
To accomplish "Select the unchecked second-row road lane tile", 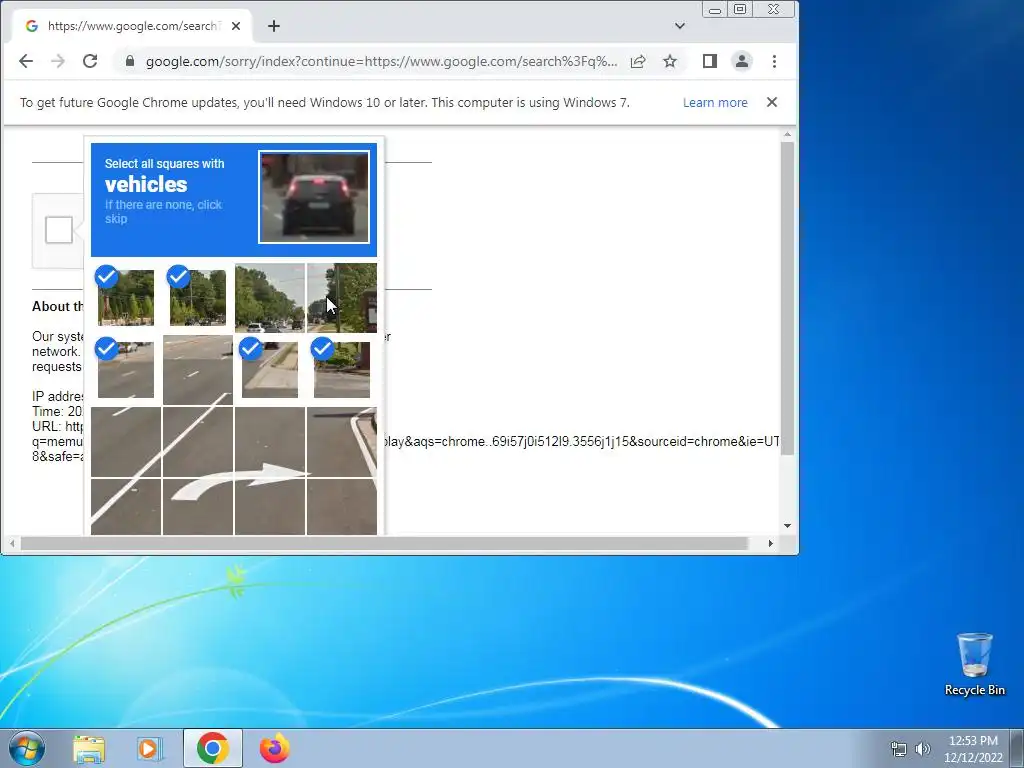I will click(198, 370).
